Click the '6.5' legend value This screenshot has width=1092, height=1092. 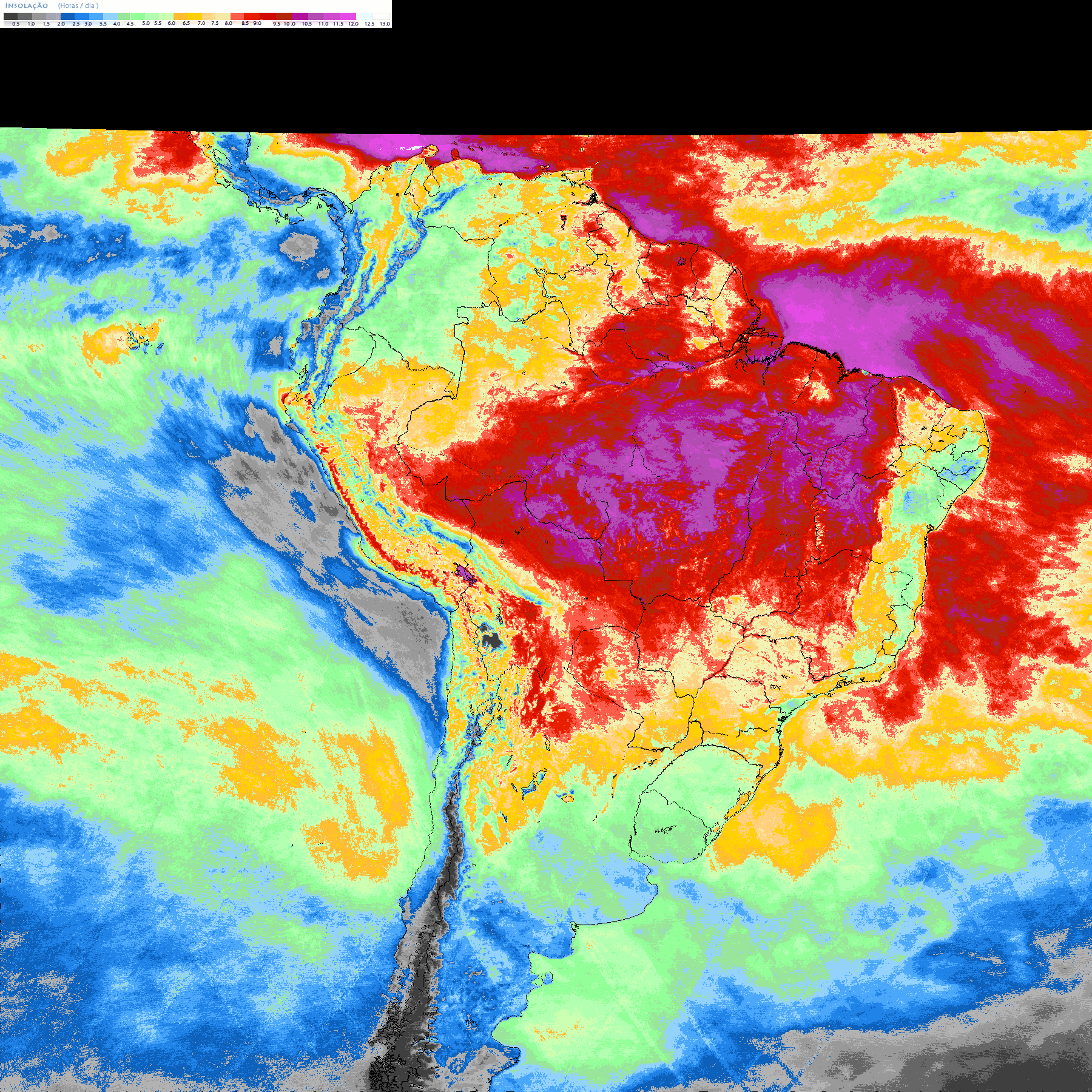(x=186, y=23)
